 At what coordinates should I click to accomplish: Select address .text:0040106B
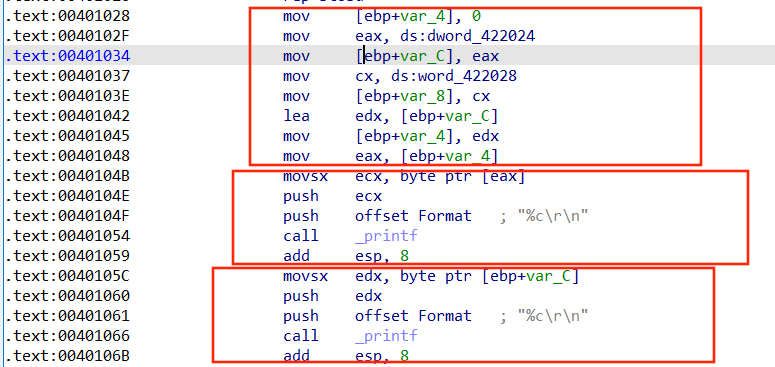point(68,356)
